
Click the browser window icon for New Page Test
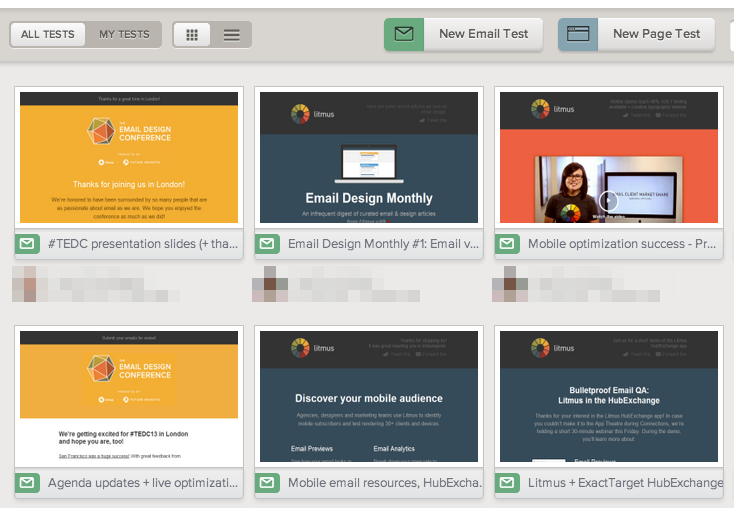pyautogui.click(x=578, y=34)
